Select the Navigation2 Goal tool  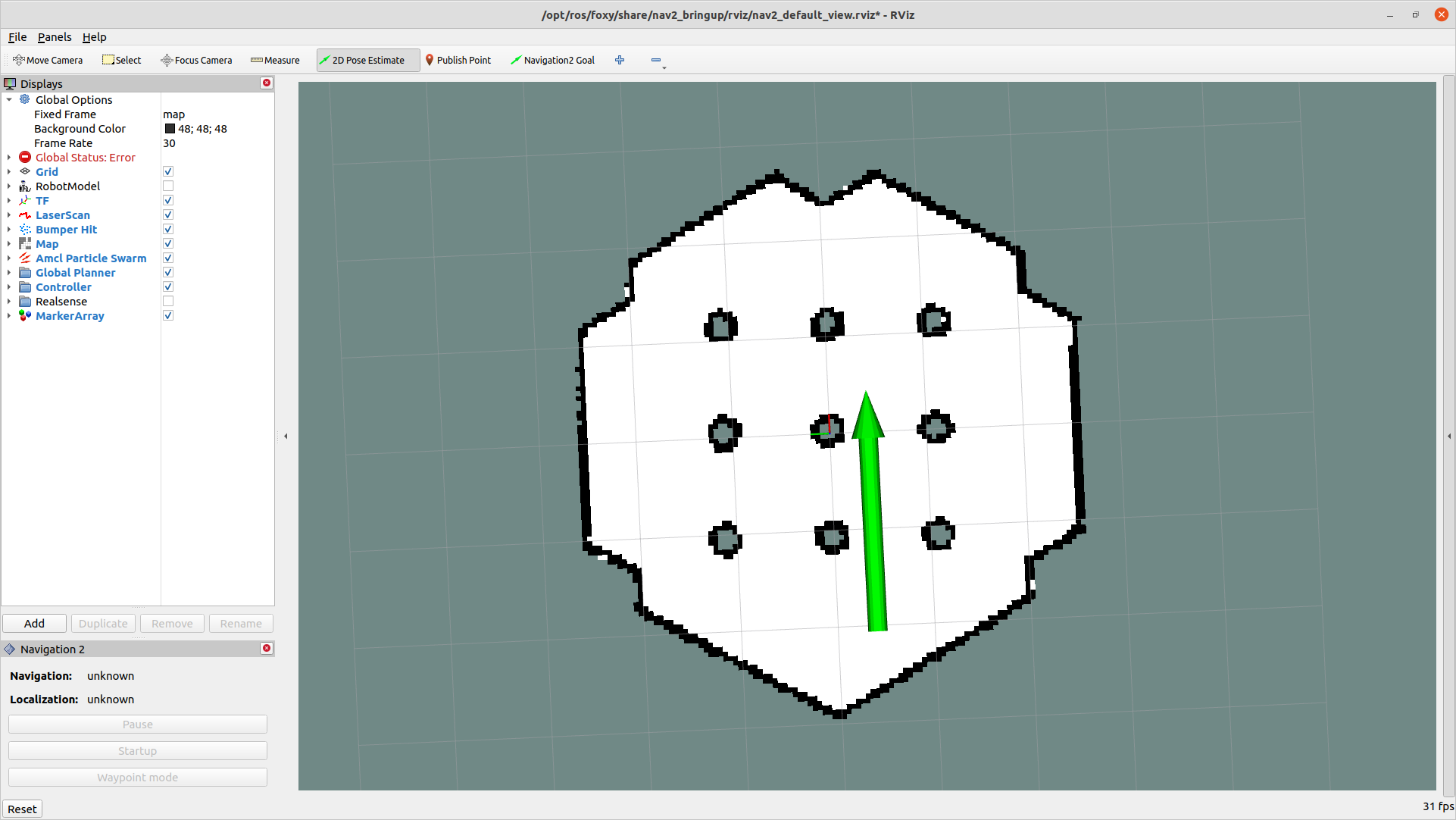point(552,60)
